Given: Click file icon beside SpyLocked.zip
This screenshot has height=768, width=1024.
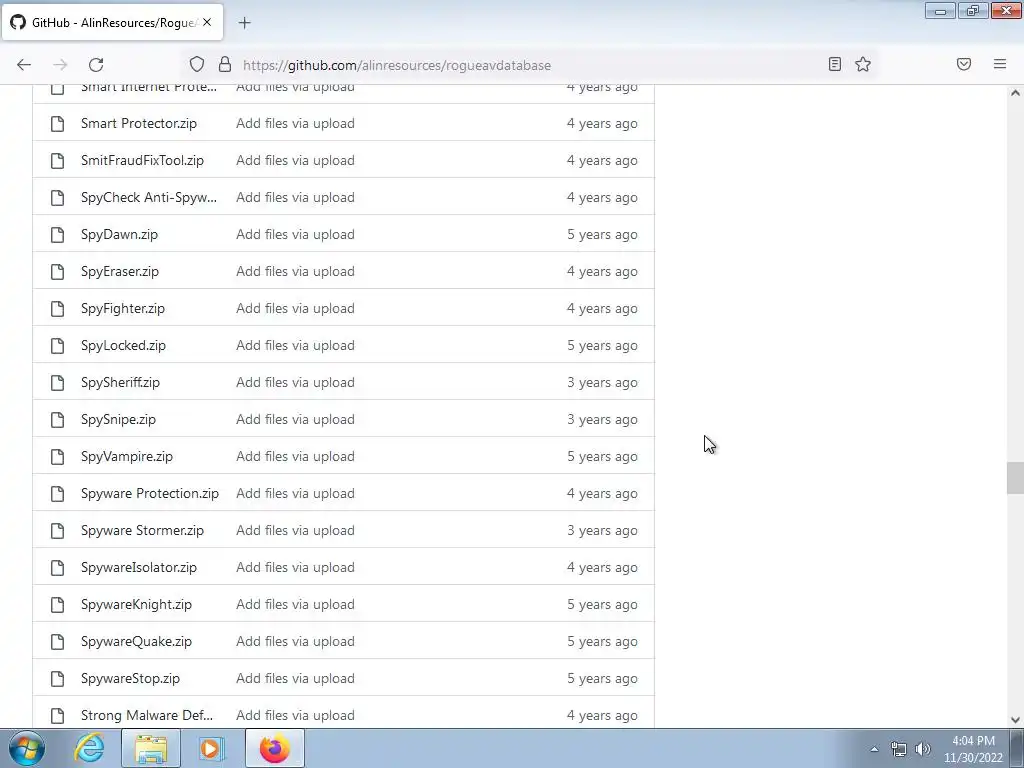Looking at the screenshot, I should coord(57,345).
